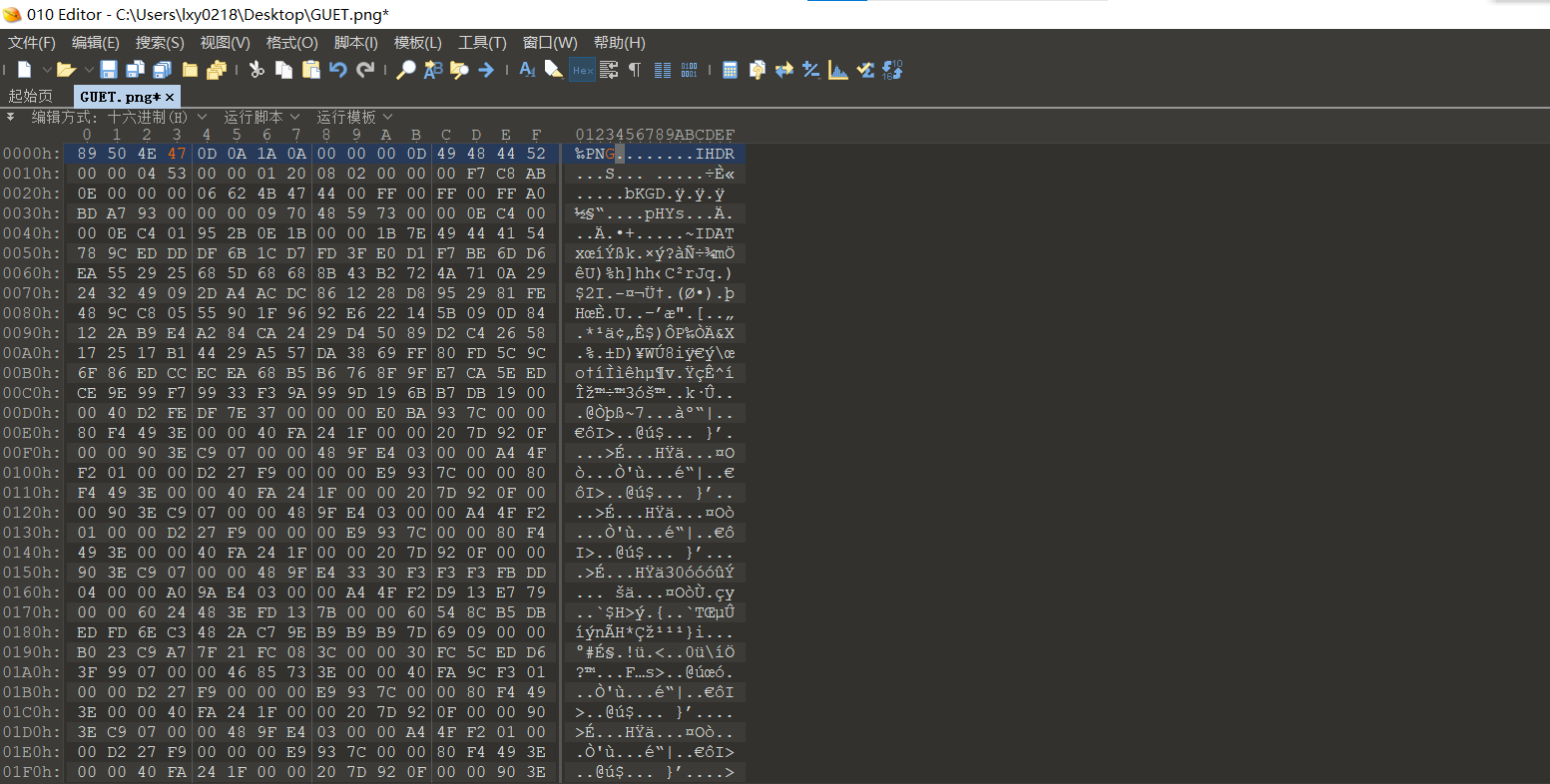Click the Undo arrow icon
The image size is (1550, 784).
tap(337, 69)
